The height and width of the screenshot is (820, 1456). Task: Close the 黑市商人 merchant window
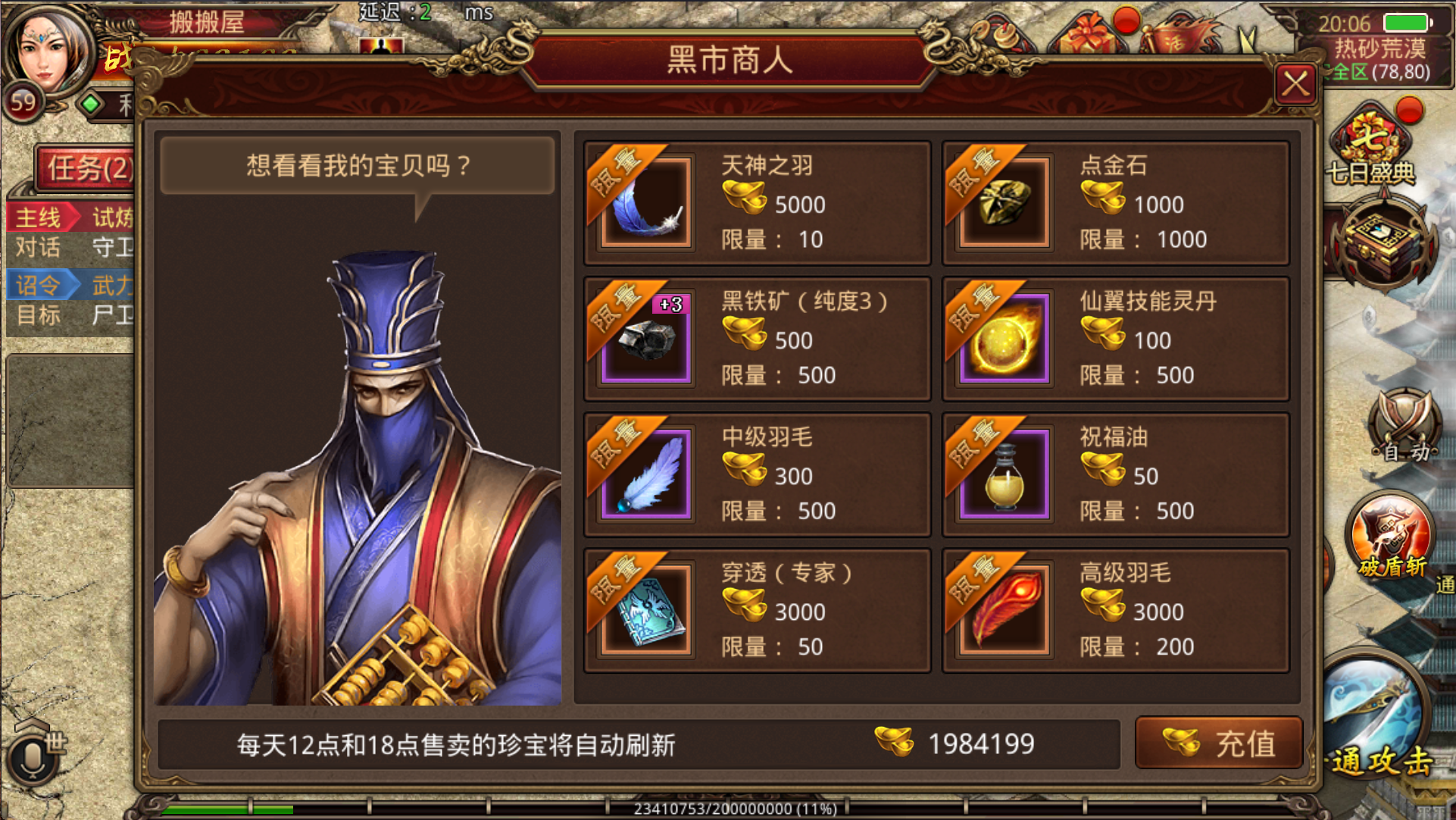(x=1295, y=84)
